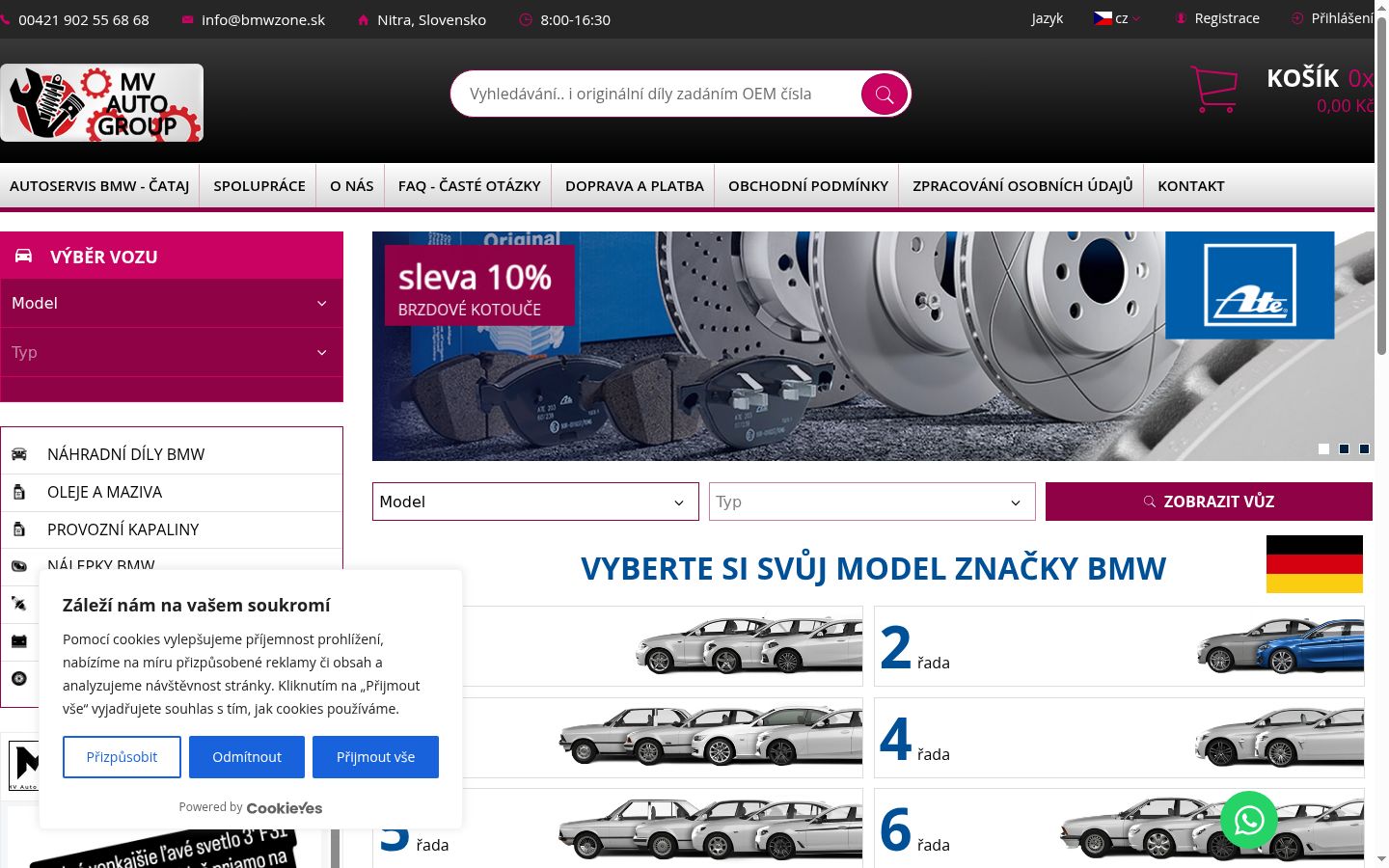Click Přizpůsobit cookie button
This screenshot has height=868, width=1389.
(x=122, y=757)
